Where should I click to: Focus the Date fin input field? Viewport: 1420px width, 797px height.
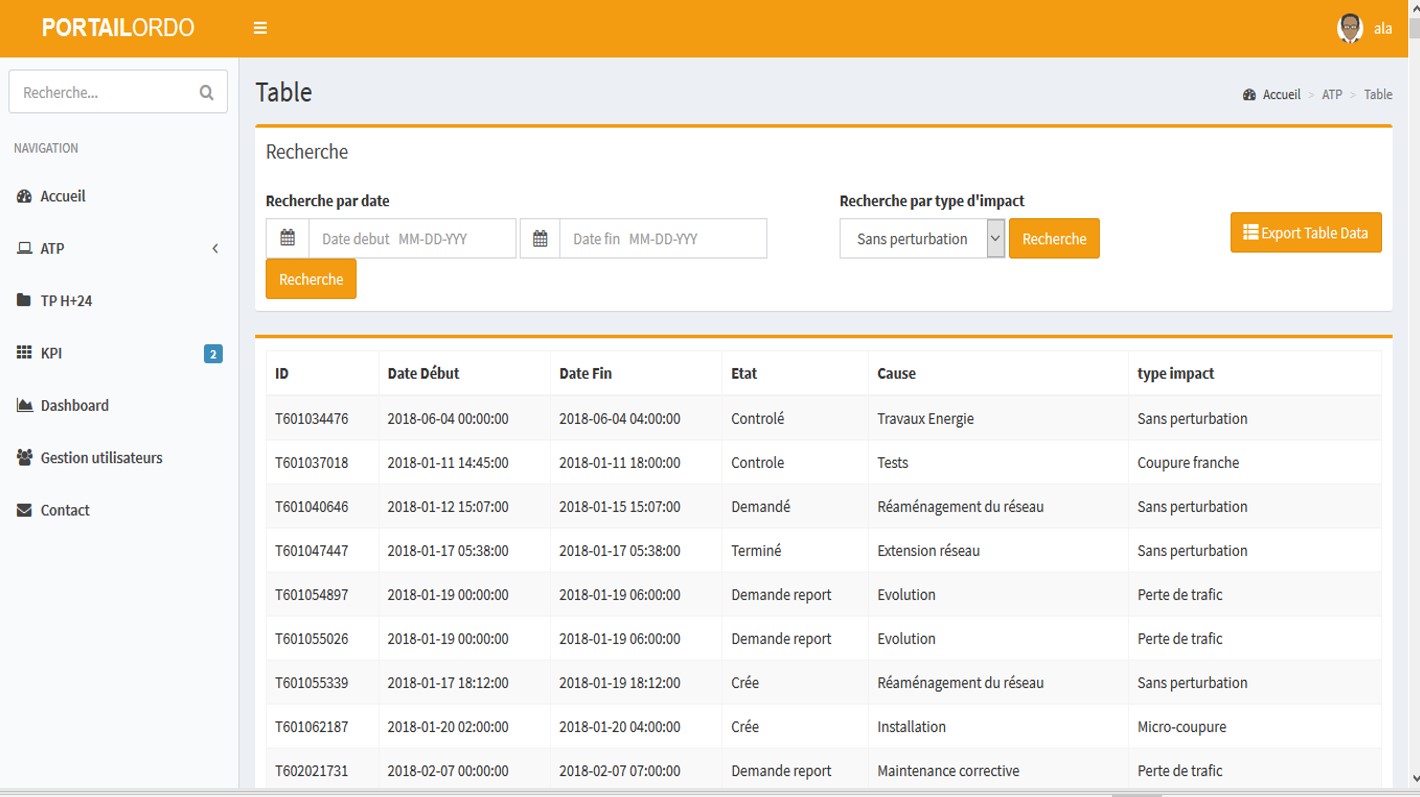(663, 238)
